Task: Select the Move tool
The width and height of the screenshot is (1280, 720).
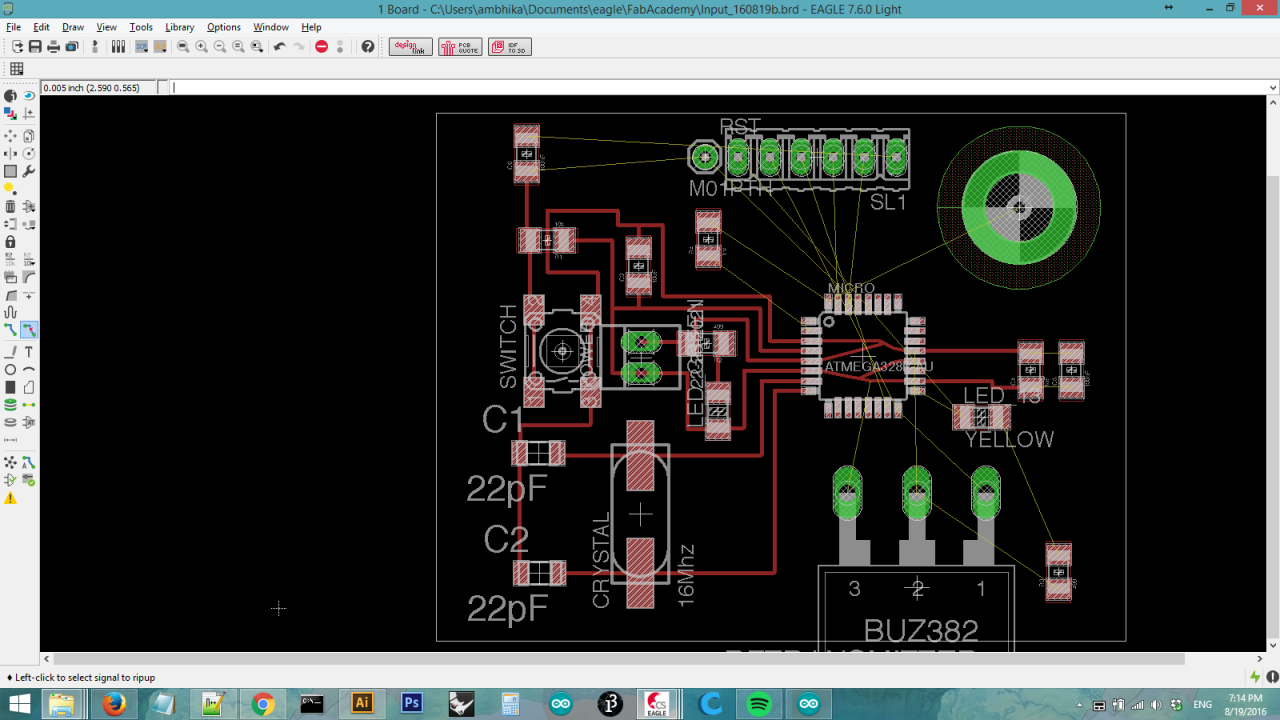Action: point(10,135)
